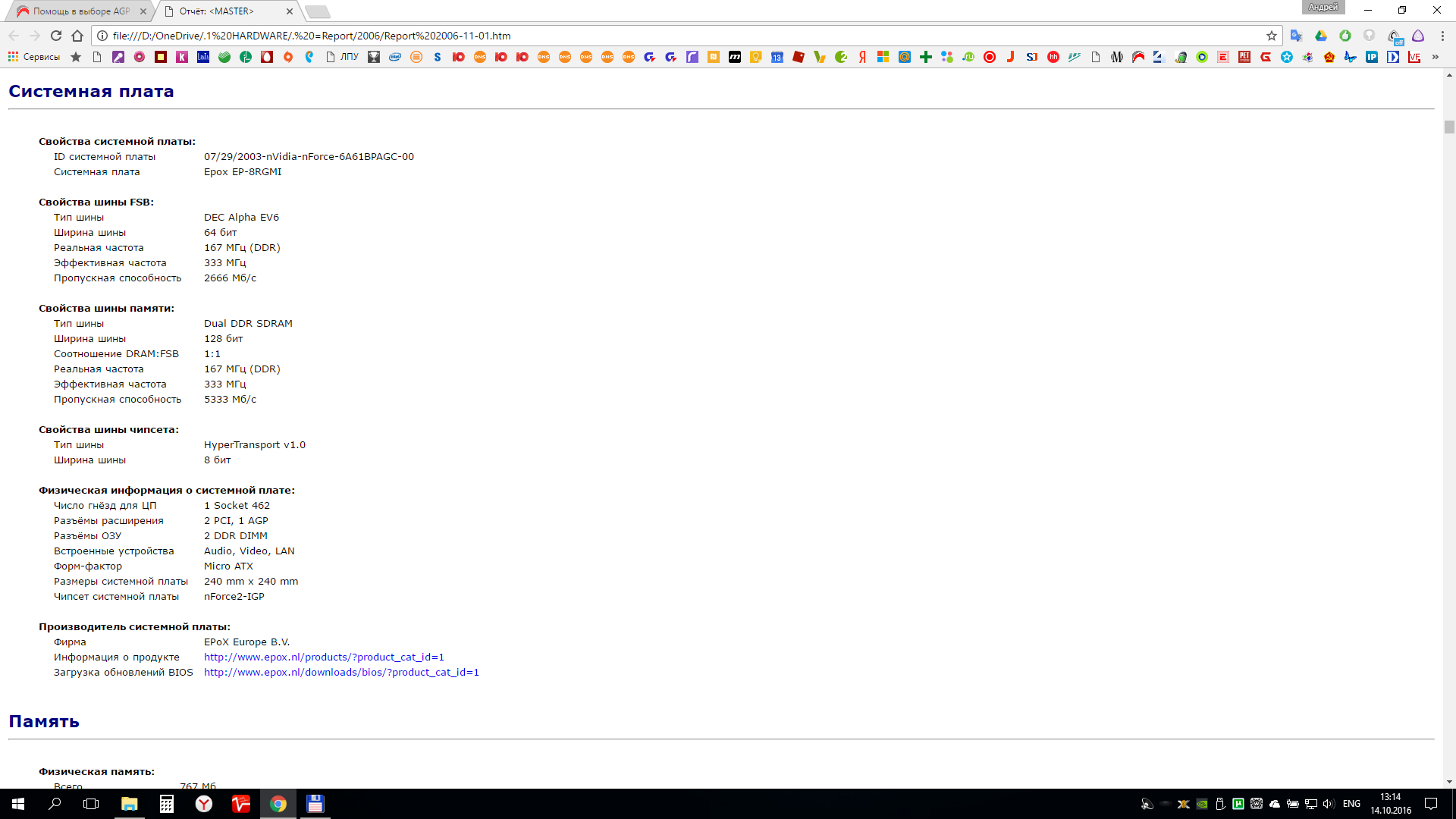Open the Google Translate extension
Viewport: 1456px width, 819px height.
[x=1297, y=36]
